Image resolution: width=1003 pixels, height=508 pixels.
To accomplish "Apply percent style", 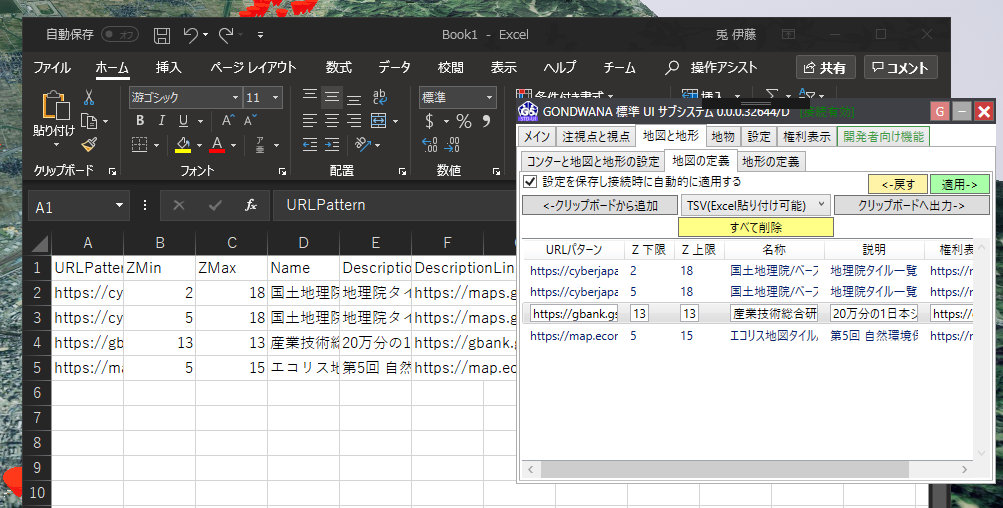I will click(x=464, y=121).
